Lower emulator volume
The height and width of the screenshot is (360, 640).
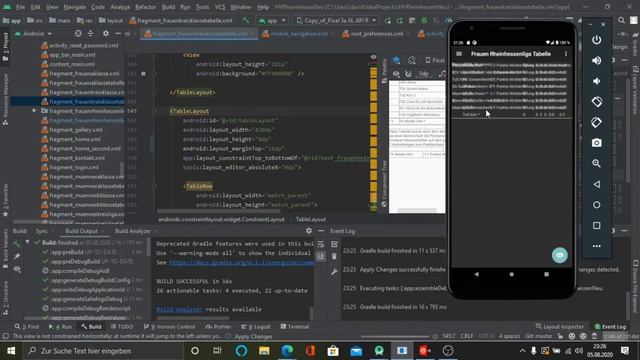tap(596, 81)
